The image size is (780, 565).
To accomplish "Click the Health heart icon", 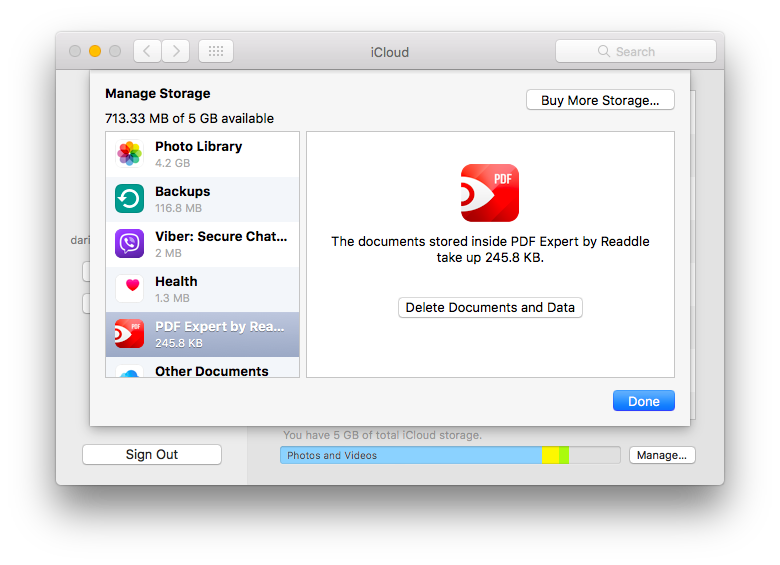I will tap(129, 288).
